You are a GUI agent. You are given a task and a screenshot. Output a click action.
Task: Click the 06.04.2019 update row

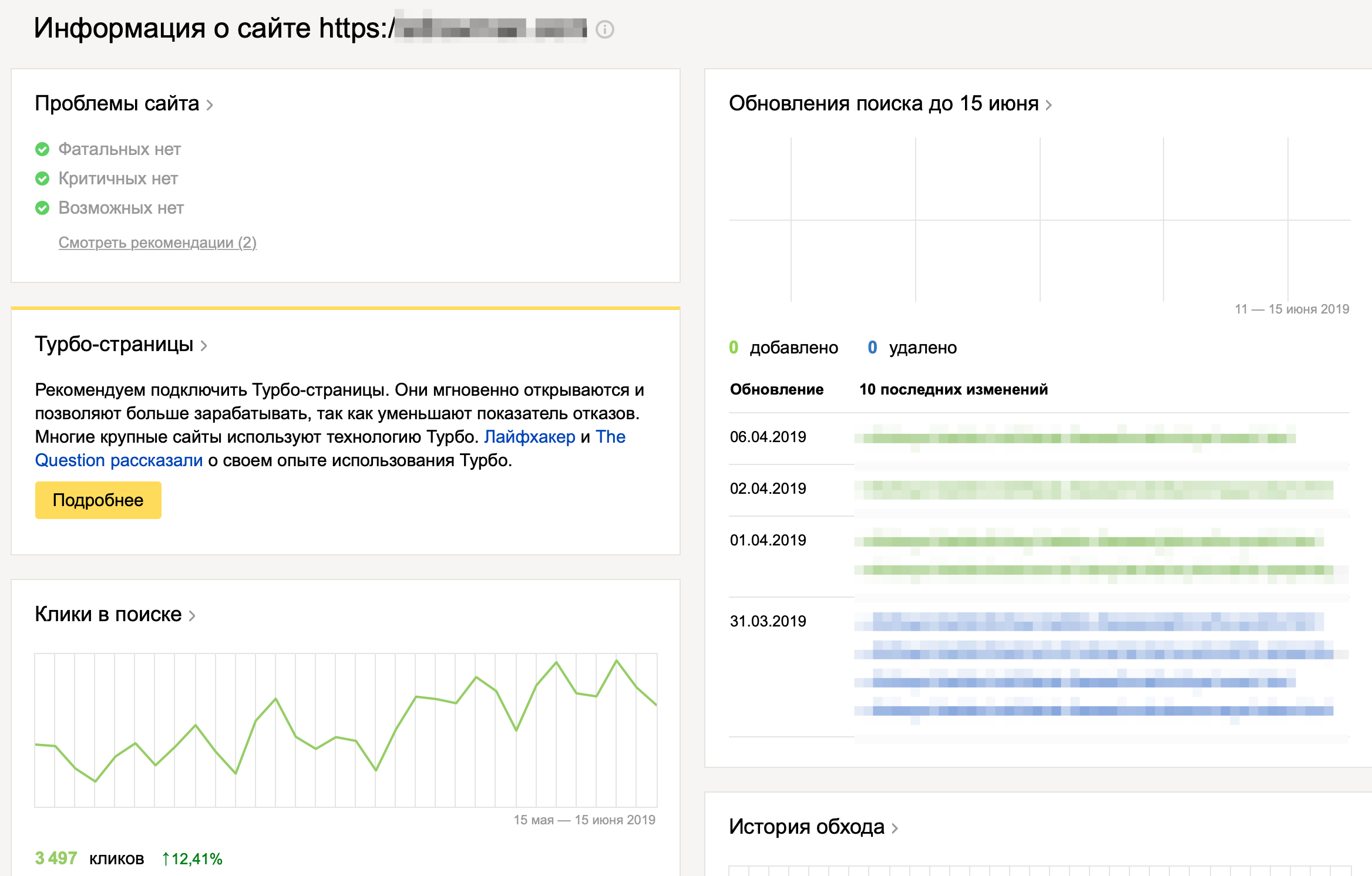(768, 437)
